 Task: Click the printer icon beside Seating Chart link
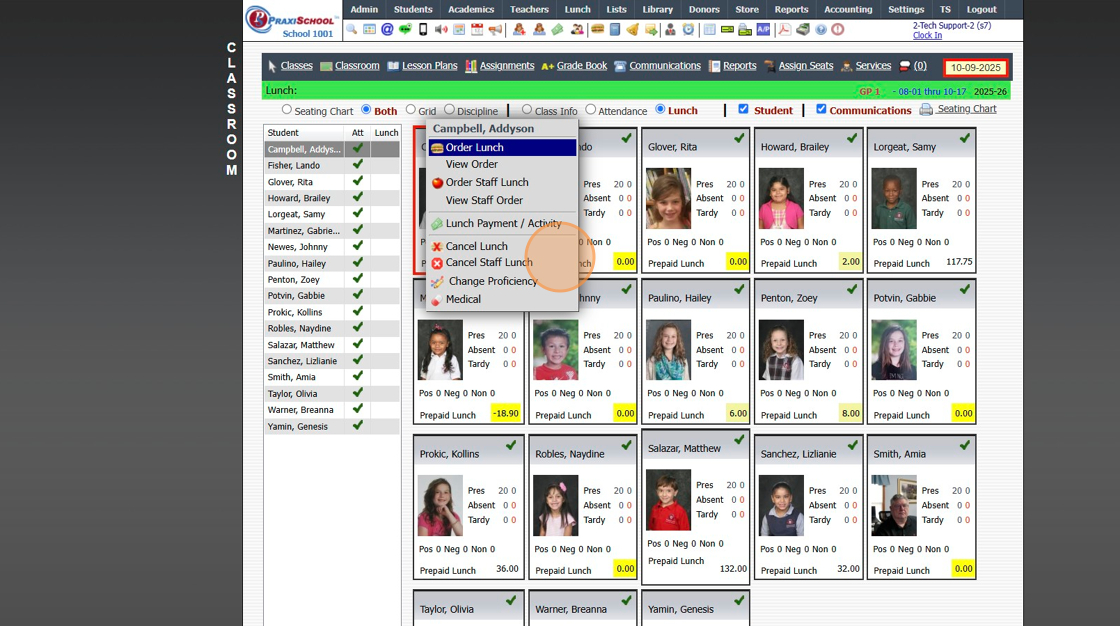pyautogui.click(x=926, y=109)
